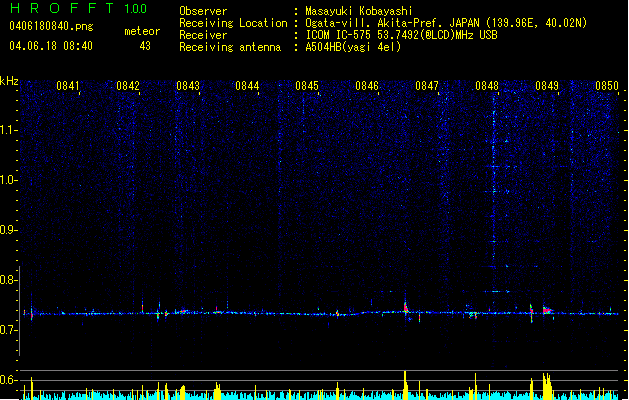Click the Receiving Location label

click(x=233, y=24)
